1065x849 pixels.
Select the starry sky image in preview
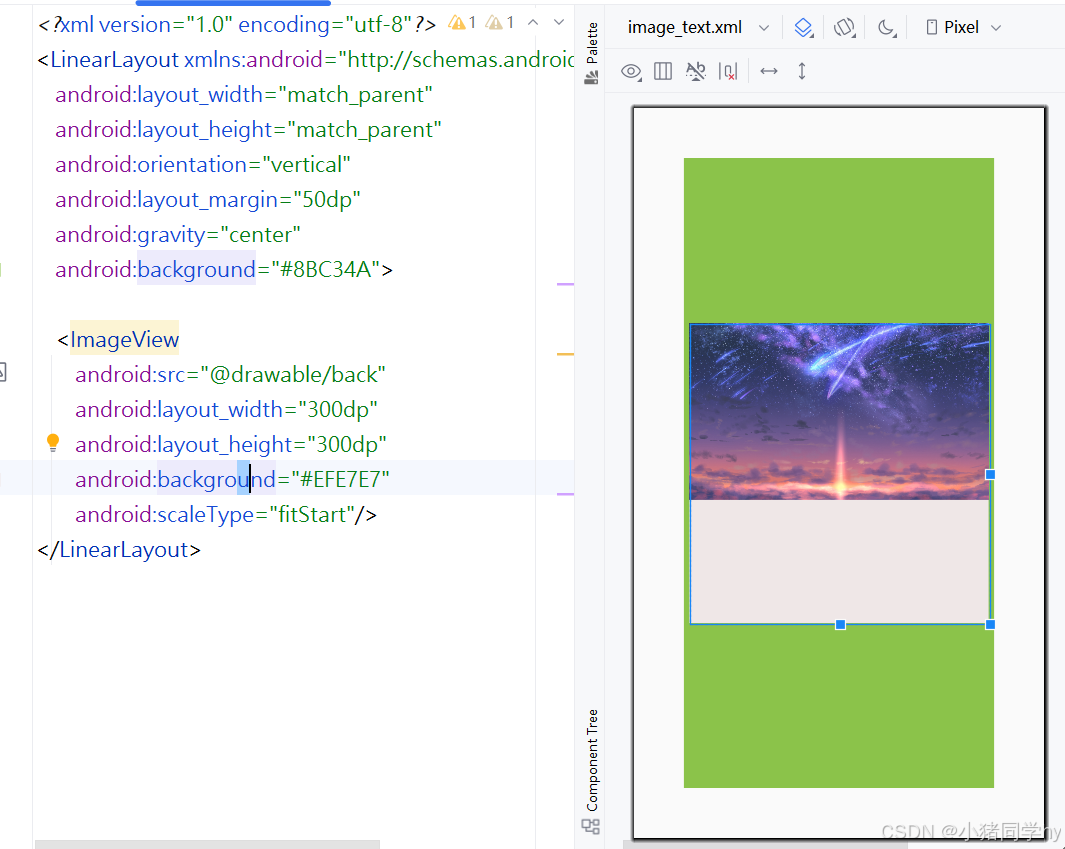(840, 412)
